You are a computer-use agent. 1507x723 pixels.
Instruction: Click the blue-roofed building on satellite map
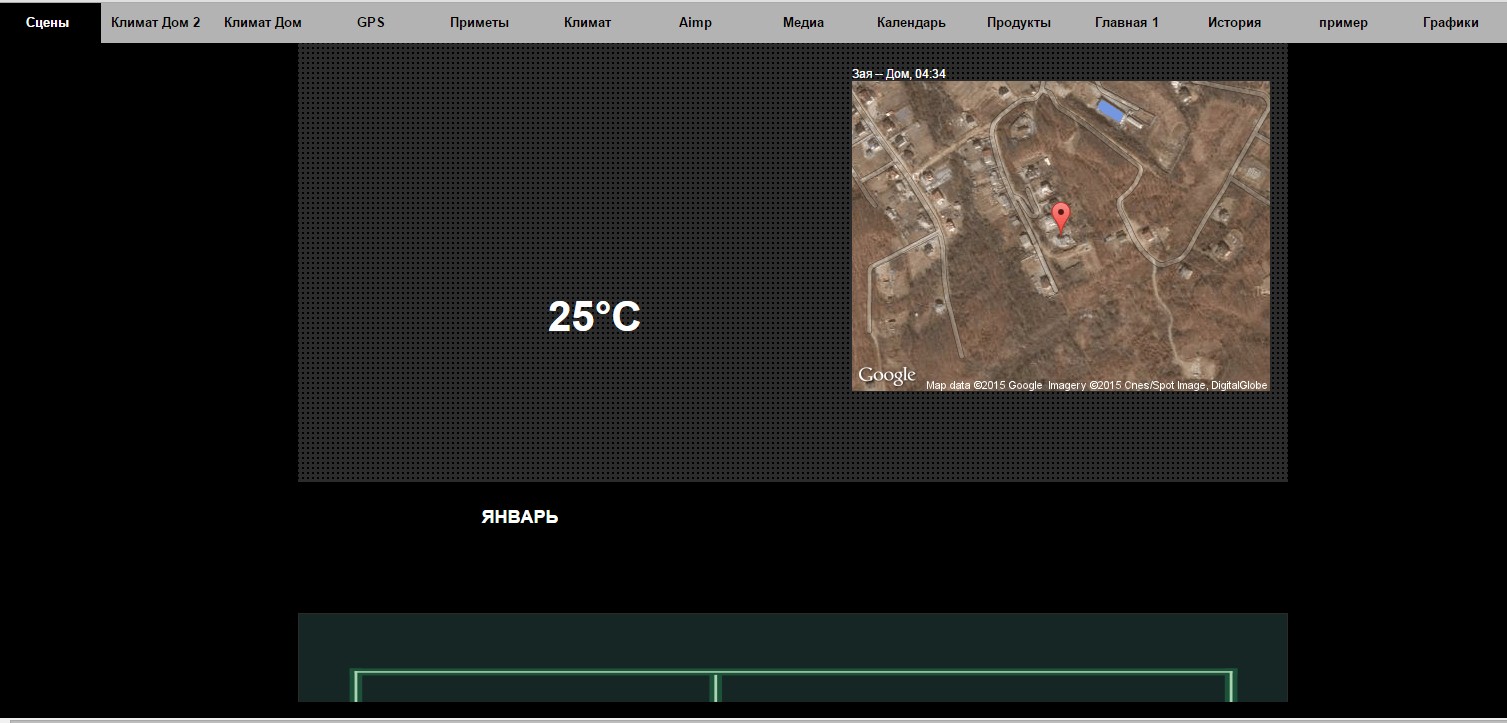click(x=1112, y=110)
